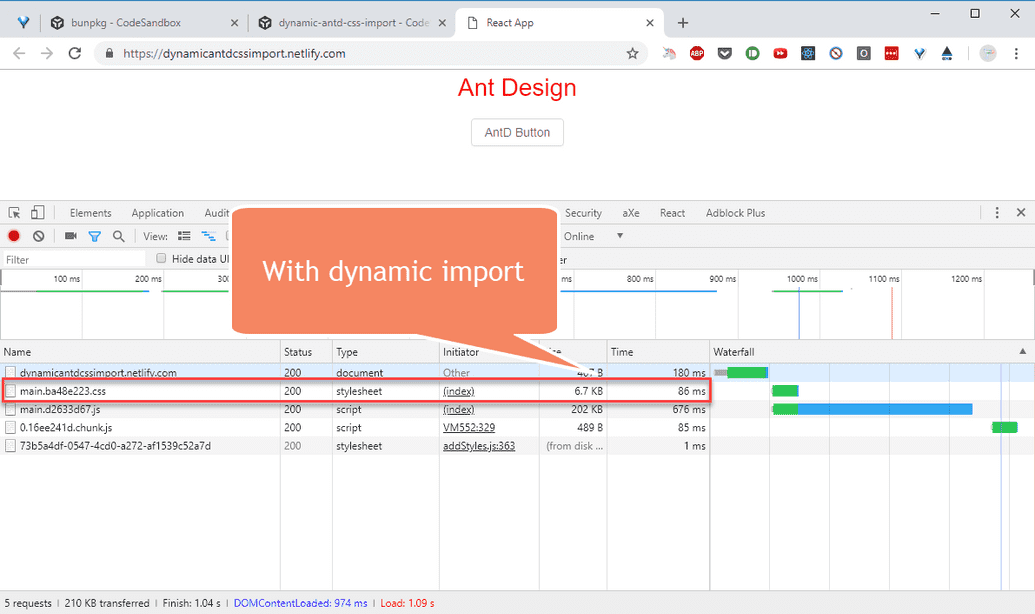
Task: Open the screenshot capture camera icon
Action: (x=70, y=236)
